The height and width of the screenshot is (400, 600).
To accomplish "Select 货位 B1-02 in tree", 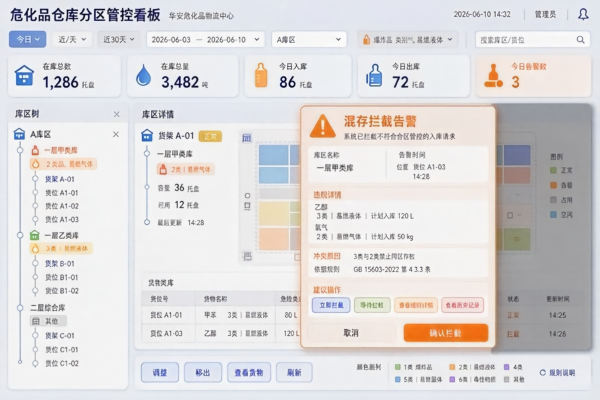I will [x=62, y=291].
